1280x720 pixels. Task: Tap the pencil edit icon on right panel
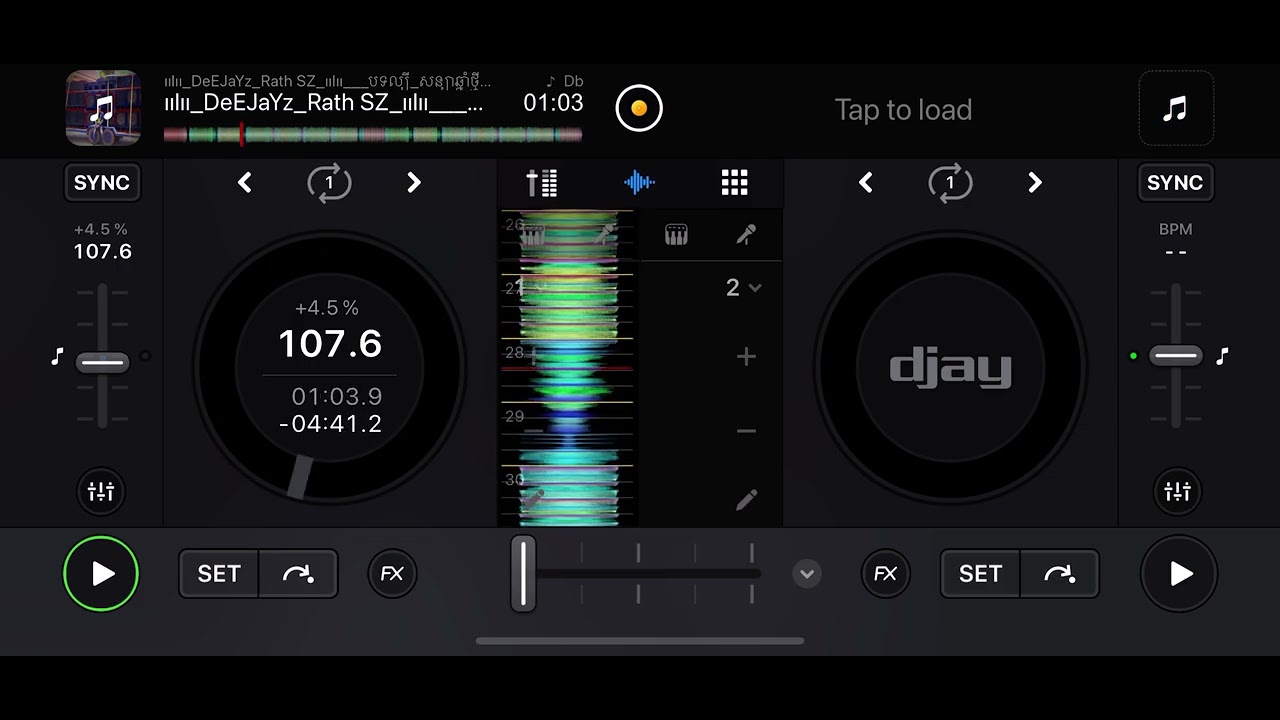(746, 499)
